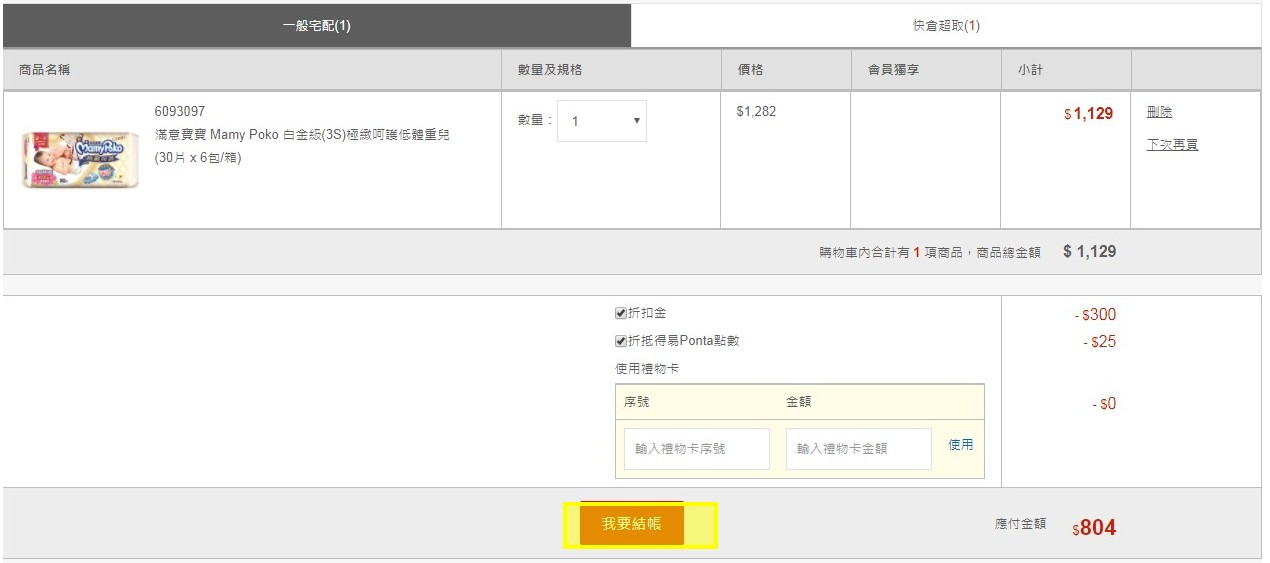The height and width of the screenshot is (563, 1270).
Task: Click the 使用禮物卡 label
Action: click(647, 369)
